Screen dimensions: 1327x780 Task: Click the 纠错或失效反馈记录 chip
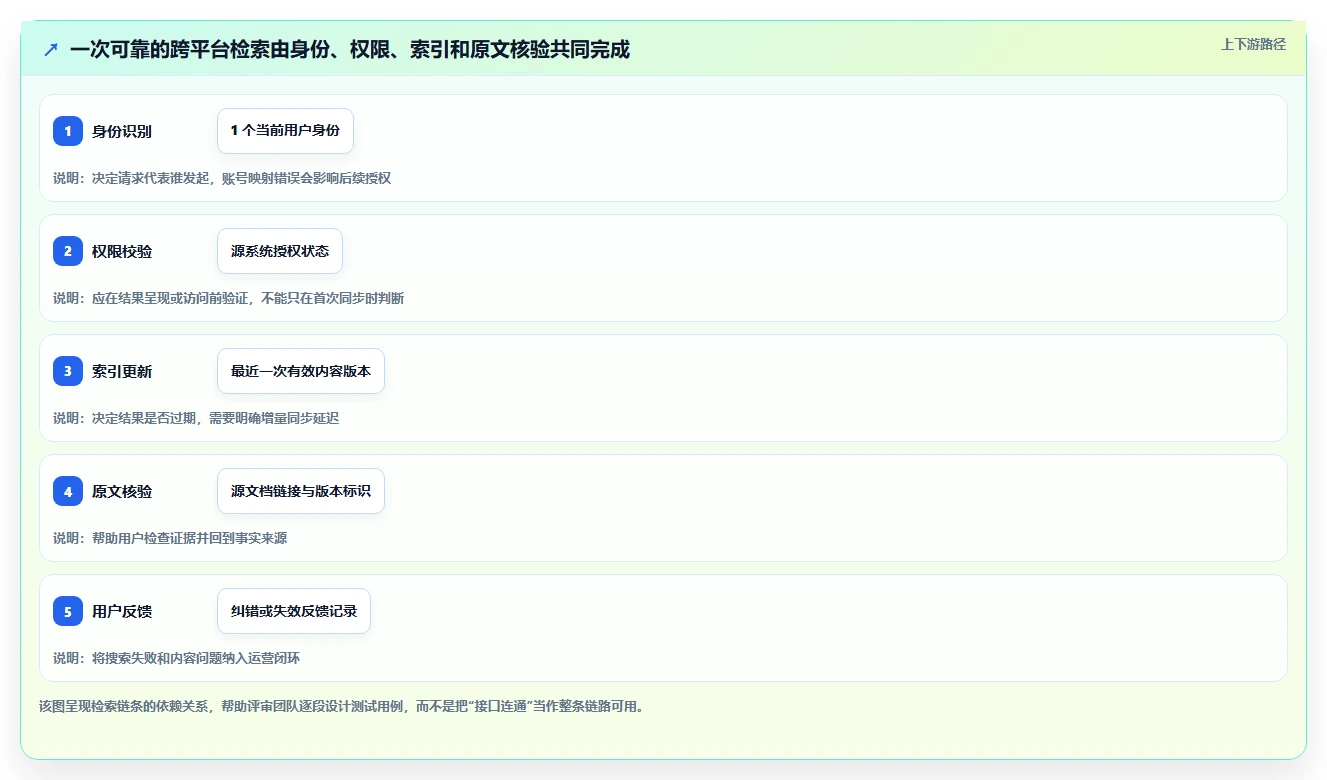(x=294, y=611)
